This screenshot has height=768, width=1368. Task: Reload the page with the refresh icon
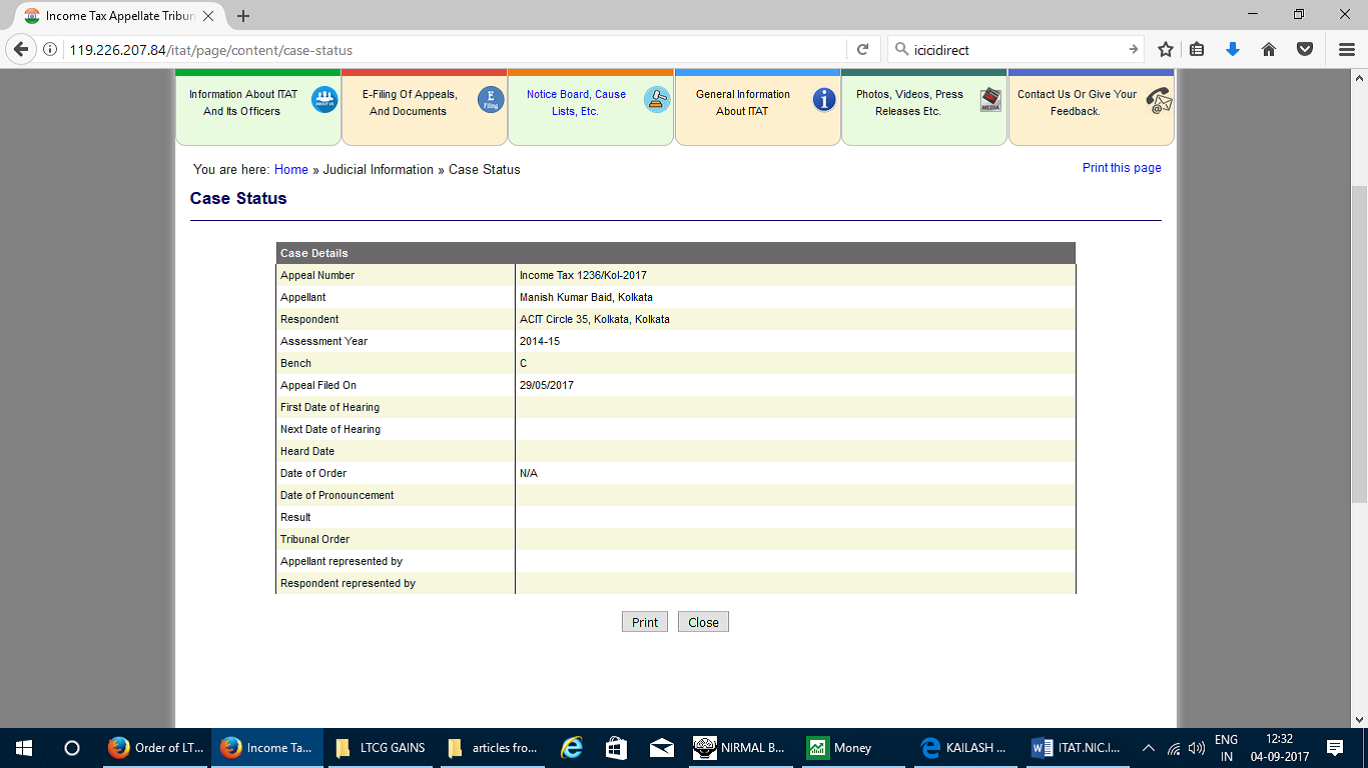[x=862, y=50]
